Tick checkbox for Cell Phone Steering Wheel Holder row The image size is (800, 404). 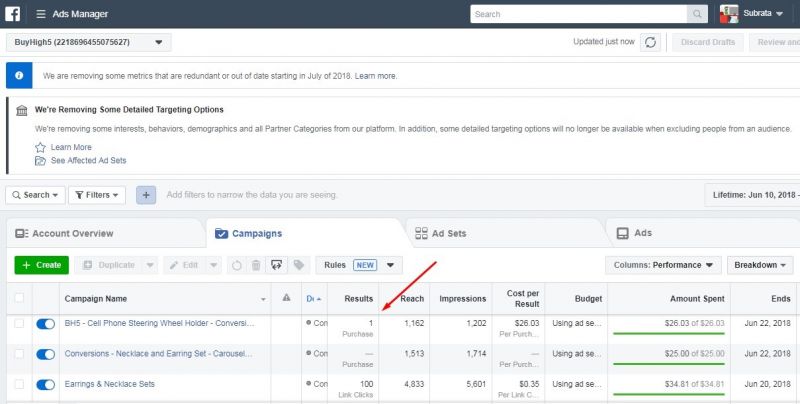[19, 323]
